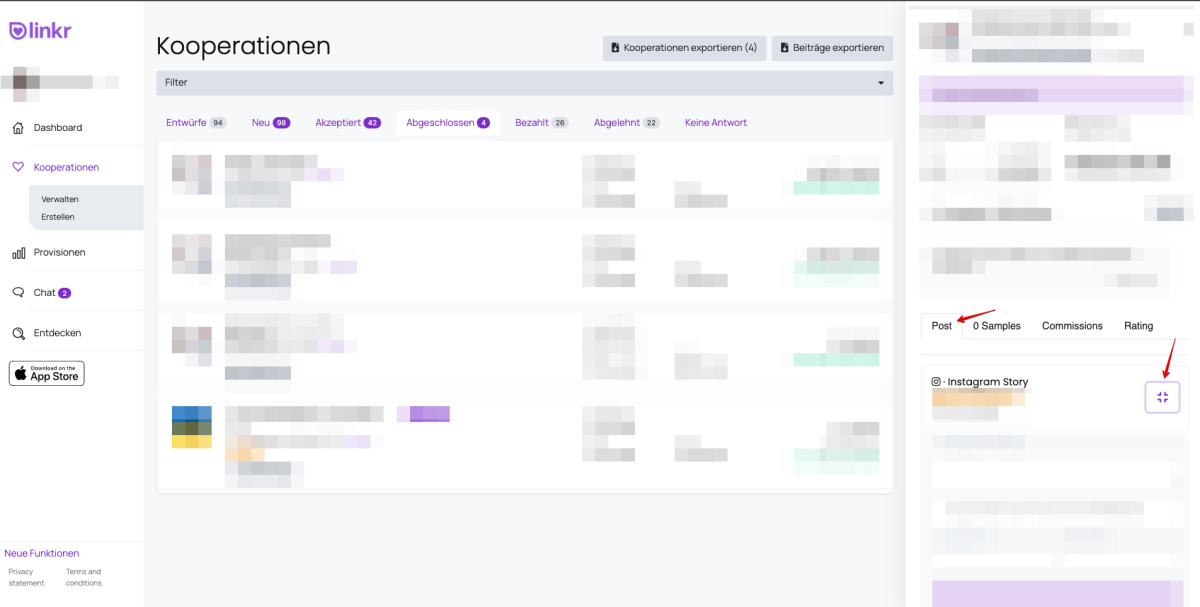Expand the Filter dropdown
This screenshot has width=1200, height=607.
(x=524, y=83)
